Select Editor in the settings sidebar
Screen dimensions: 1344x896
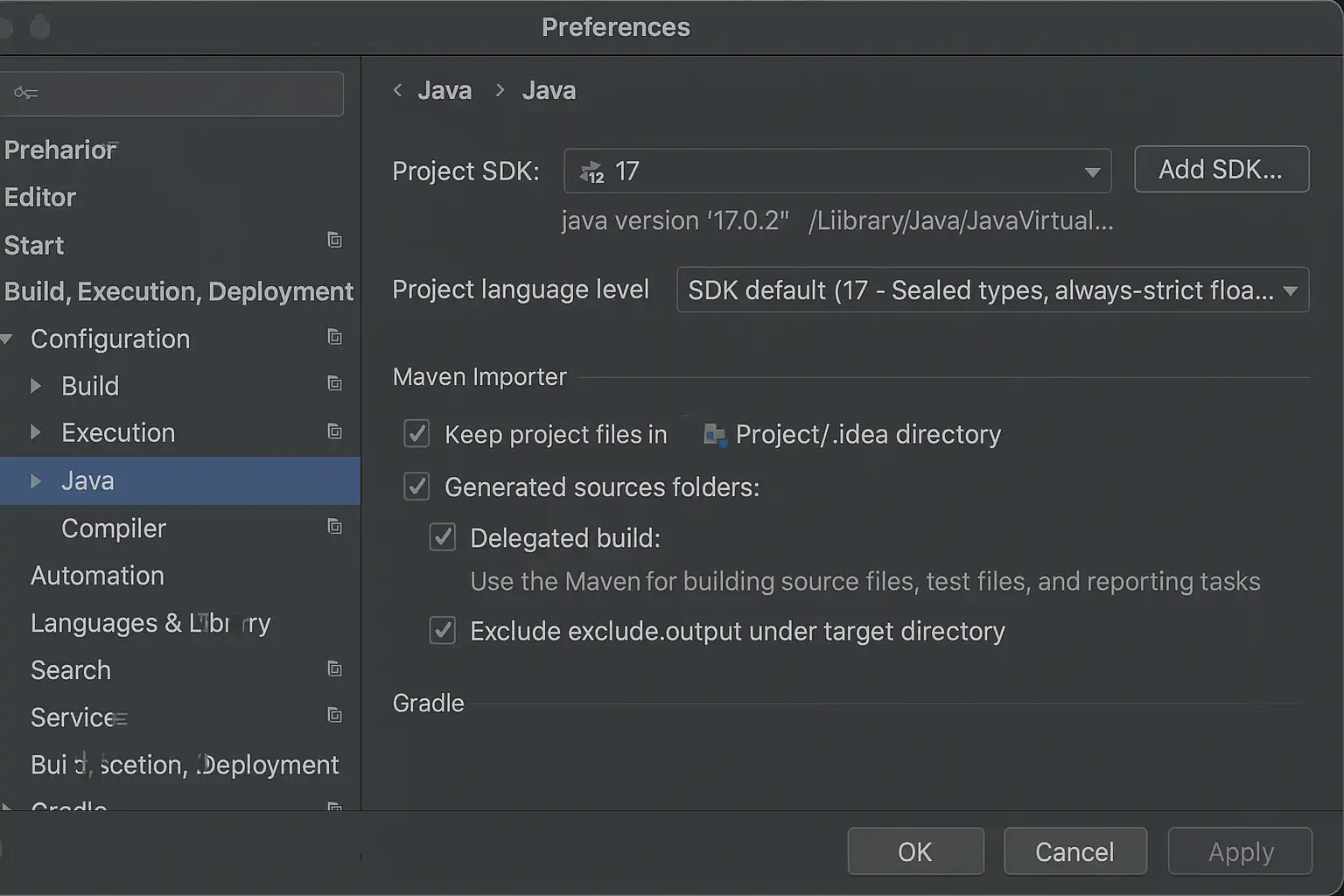click(x=40, y=197)
